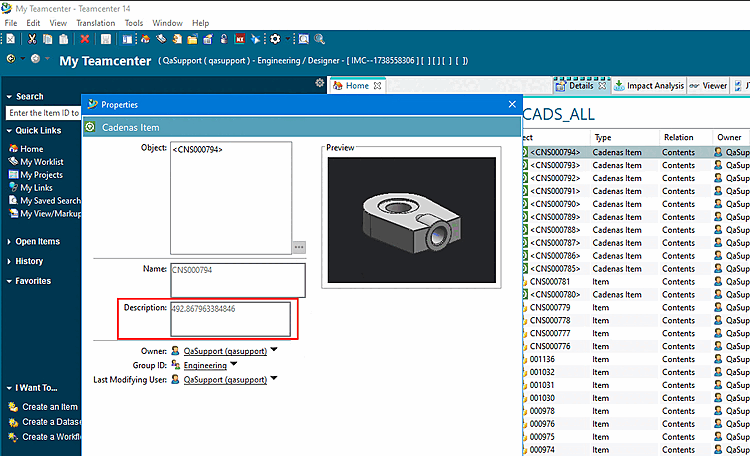This screenshot has width=750, height=456.
Task: Click the navigation pane gear icon
Action: (x=320, y=83)
